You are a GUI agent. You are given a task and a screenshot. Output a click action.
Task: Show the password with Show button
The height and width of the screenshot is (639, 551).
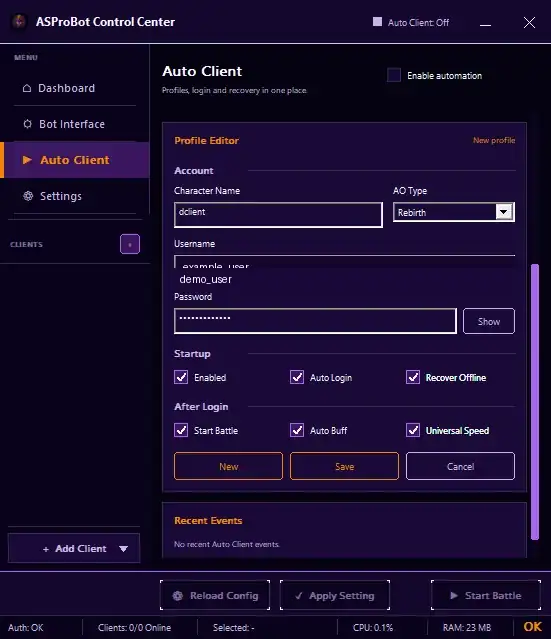[489, 321]
